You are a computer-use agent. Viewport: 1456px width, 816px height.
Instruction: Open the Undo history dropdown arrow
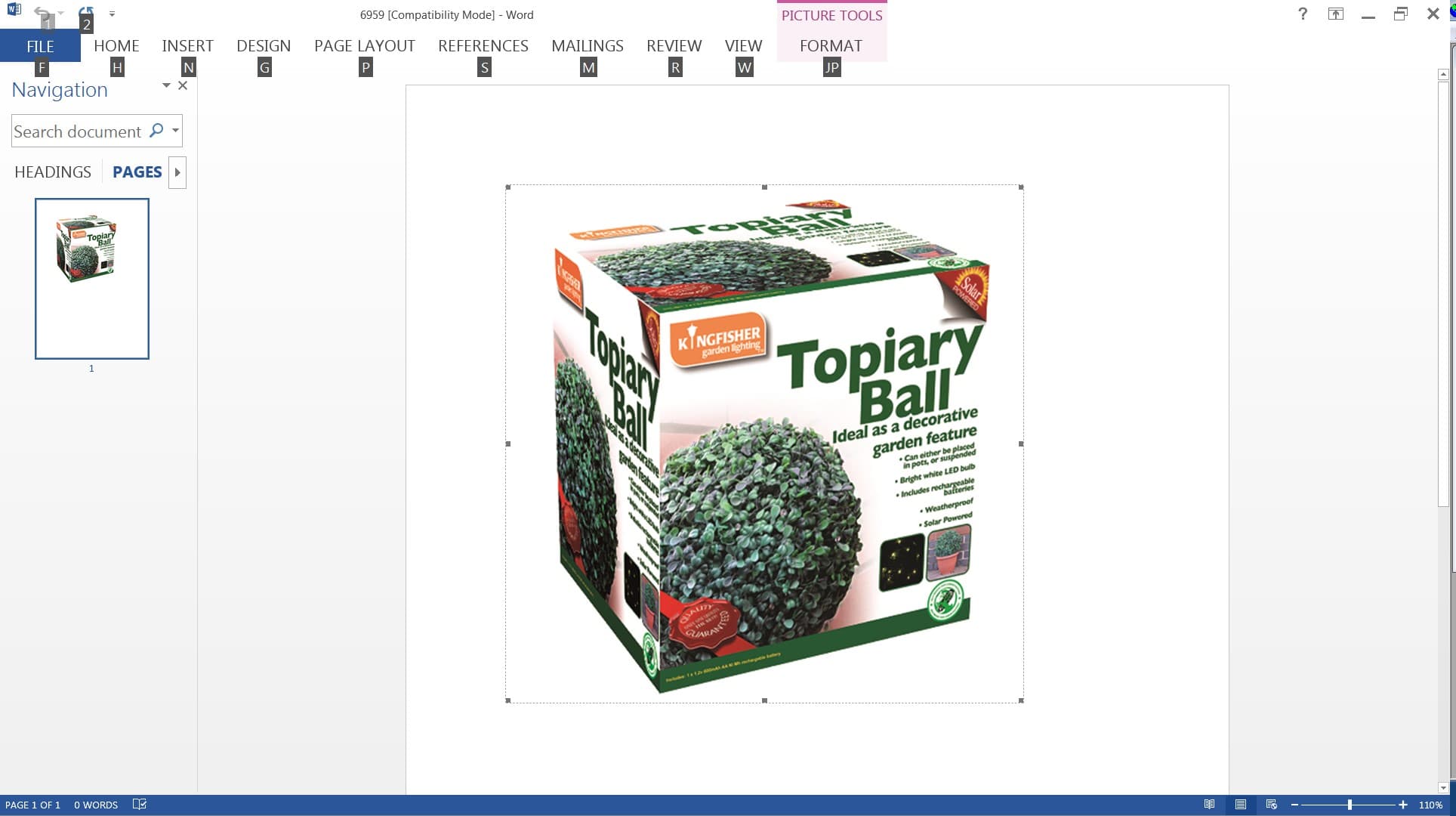(x=61, y=14)
